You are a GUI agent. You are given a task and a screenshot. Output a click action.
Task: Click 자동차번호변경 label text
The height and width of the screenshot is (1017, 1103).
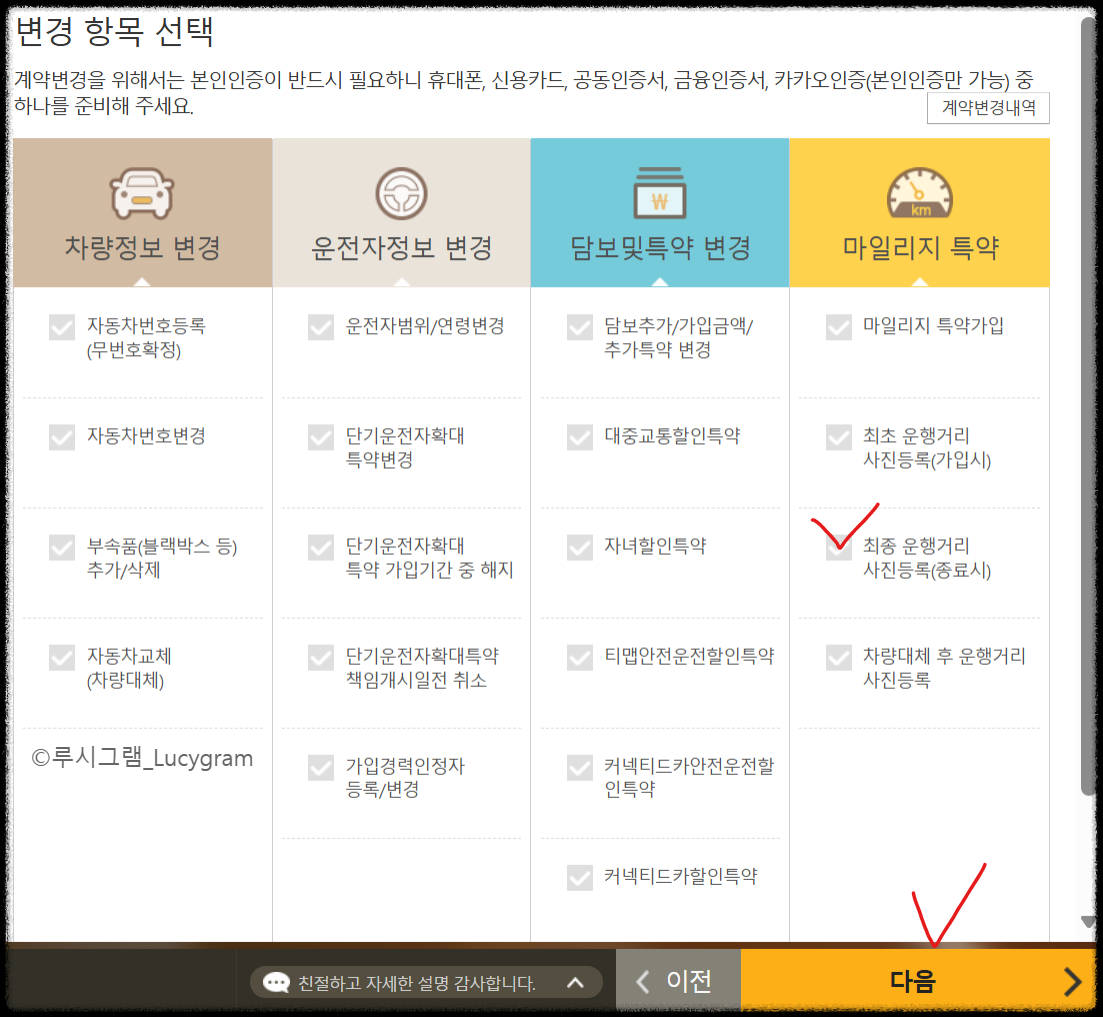tap(146, 436)
